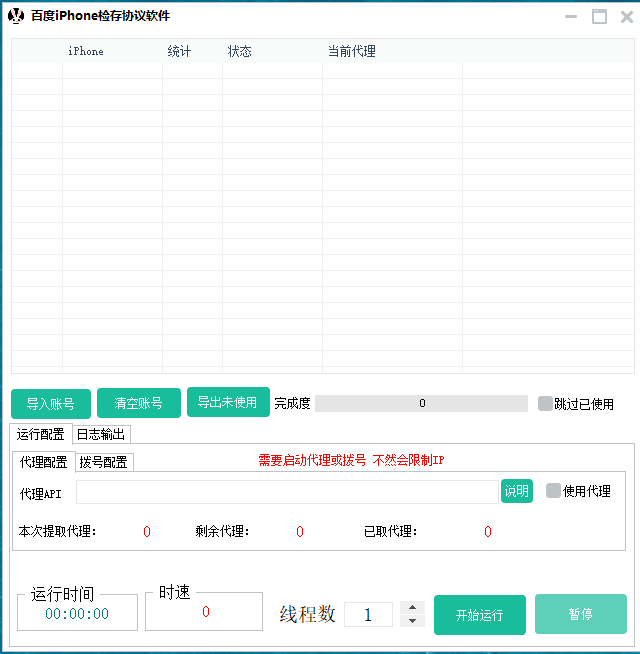
Task: Enable the 跳过已使用 checkbox
Action: pos(545,404)
